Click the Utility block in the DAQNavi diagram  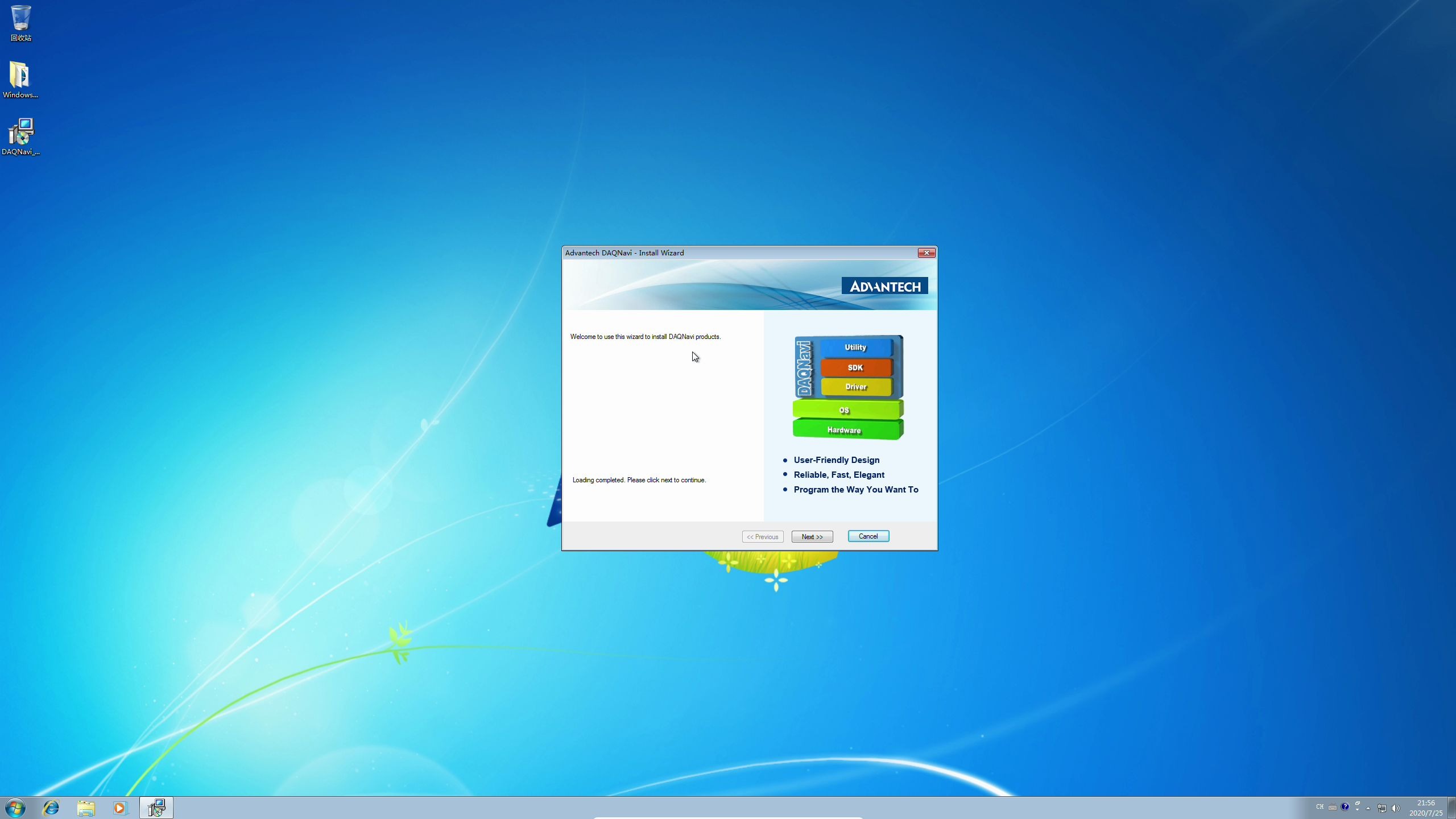point(855,347)
